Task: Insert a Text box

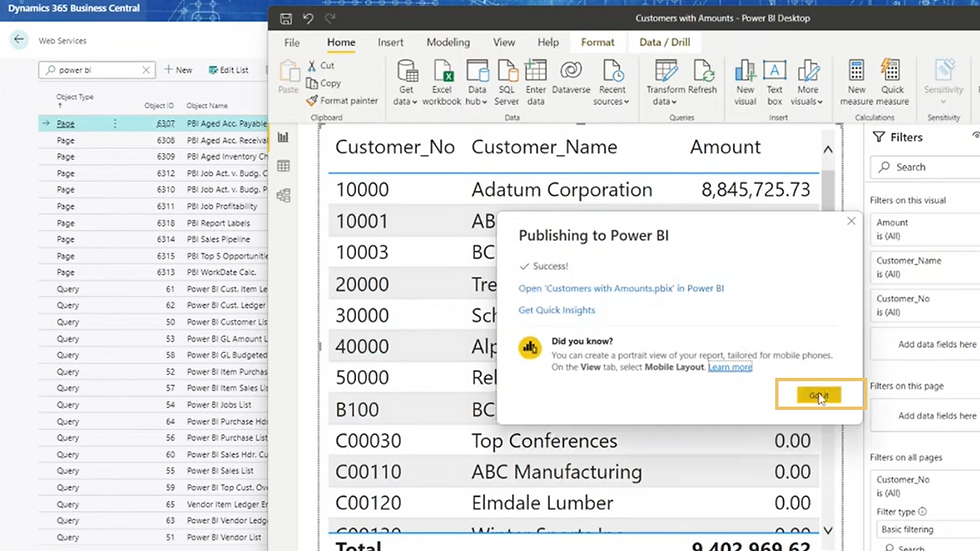Action: coord(774,83)
